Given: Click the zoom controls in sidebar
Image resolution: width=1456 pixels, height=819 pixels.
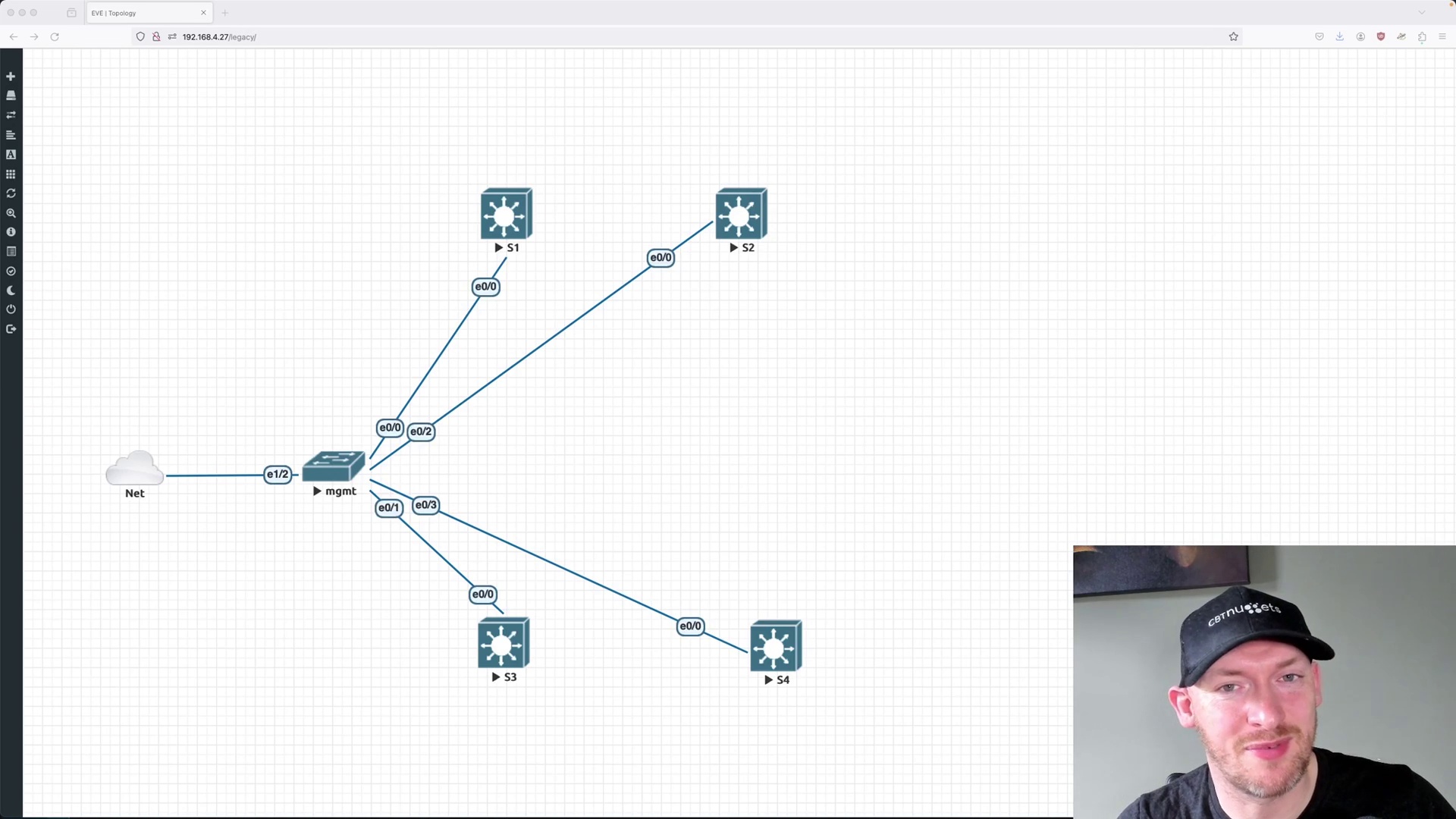Looking at the screenshot, I should click(x=11, y=213).
